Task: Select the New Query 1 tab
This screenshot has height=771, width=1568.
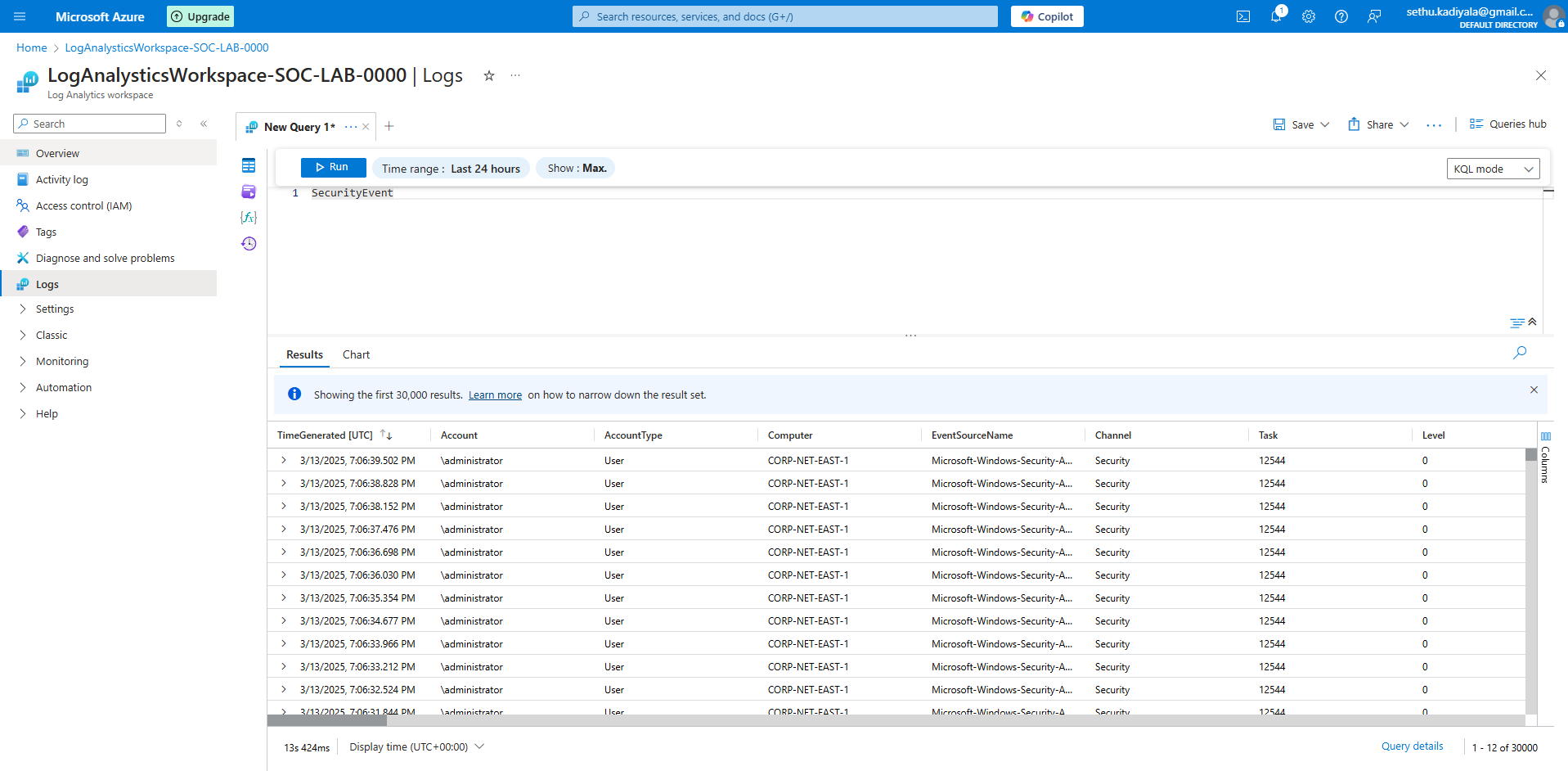Action: click(299, 127)
